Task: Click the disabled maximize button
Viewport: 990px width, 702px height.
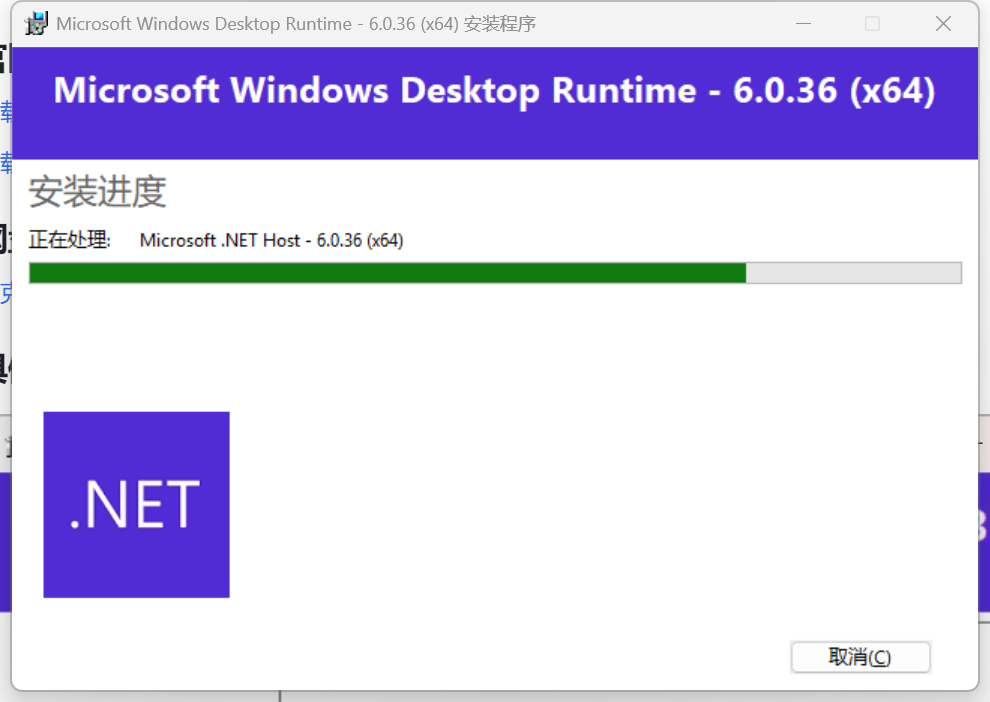Action: (873, 24)
